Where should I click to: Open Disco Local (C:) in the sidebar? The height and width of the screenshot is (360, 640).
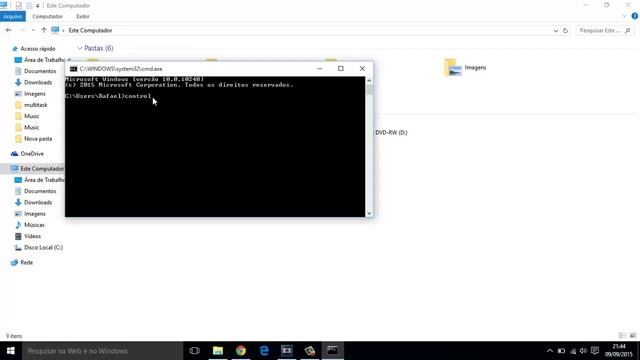[x=43, y=248]
